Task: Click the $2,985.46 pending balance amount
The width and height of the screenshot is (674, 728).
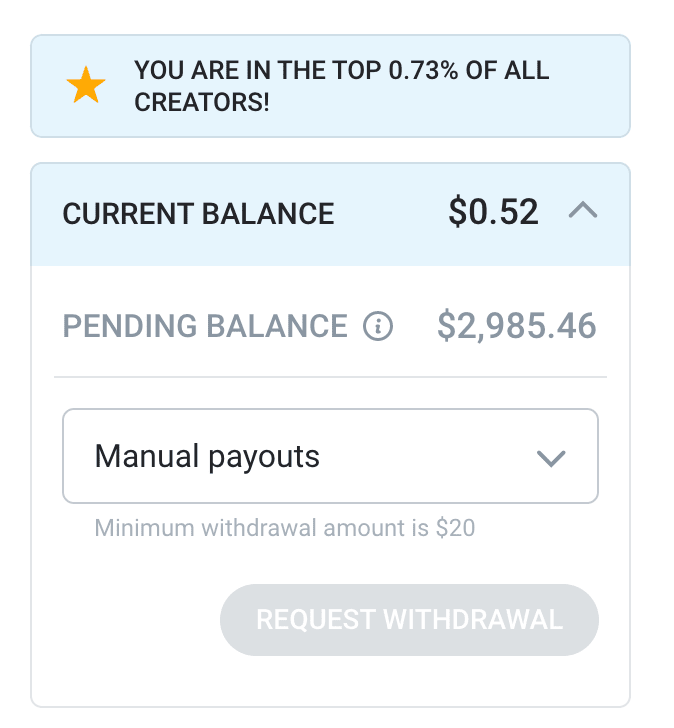Action: coord(516,326)
